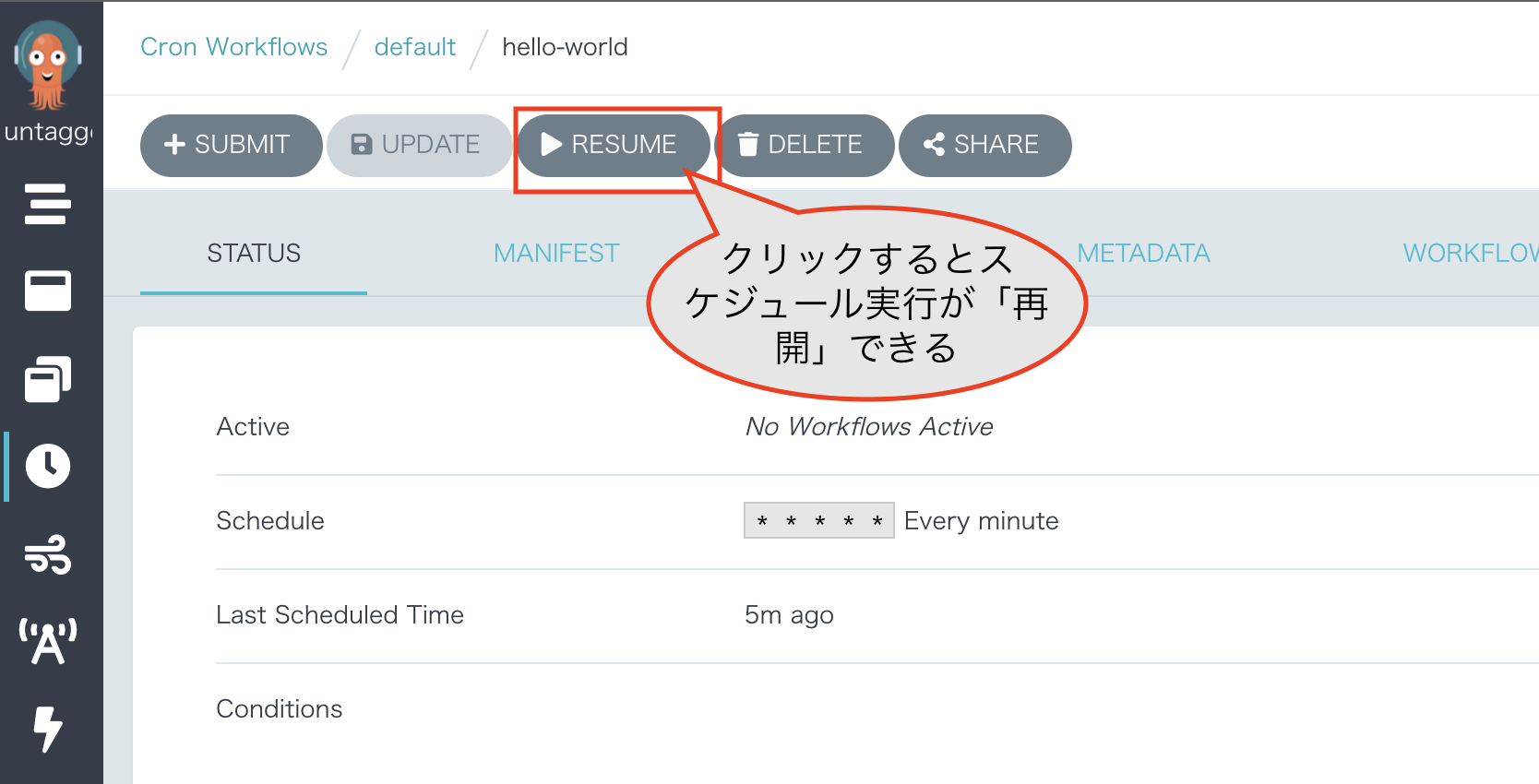This screenshot has height=784, width=1539.
Task: Click RESUME to restart the schedule
Action: click(x=614, y=145)
